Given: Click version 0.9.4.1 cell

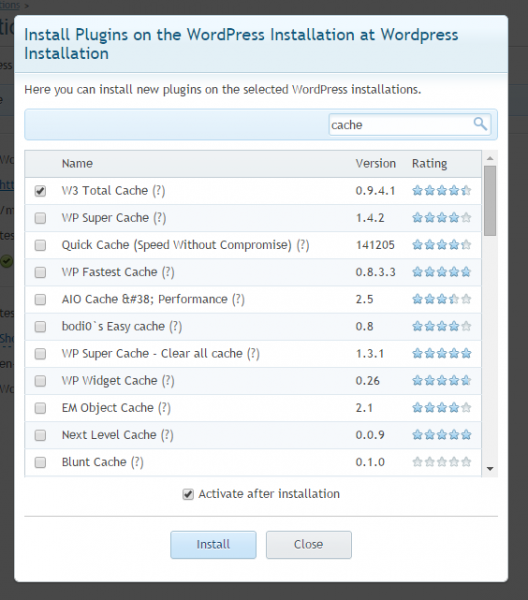Looking at the screenshot, I should tap(375, 191).
